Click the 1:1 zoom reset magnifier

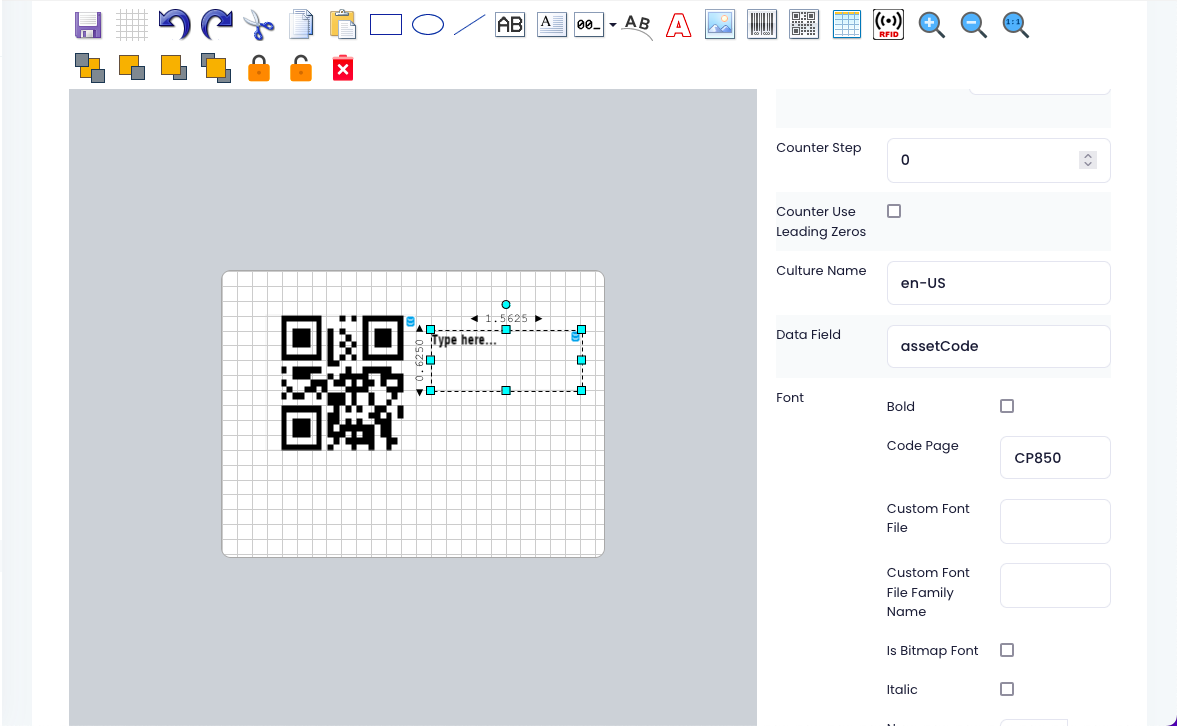click(1016, 25)
